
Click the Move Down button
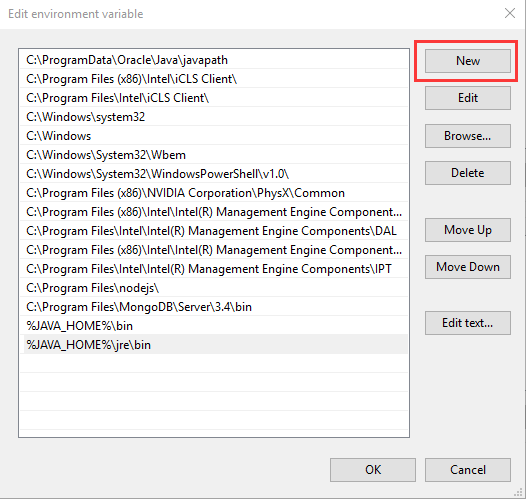click(468, 267)
